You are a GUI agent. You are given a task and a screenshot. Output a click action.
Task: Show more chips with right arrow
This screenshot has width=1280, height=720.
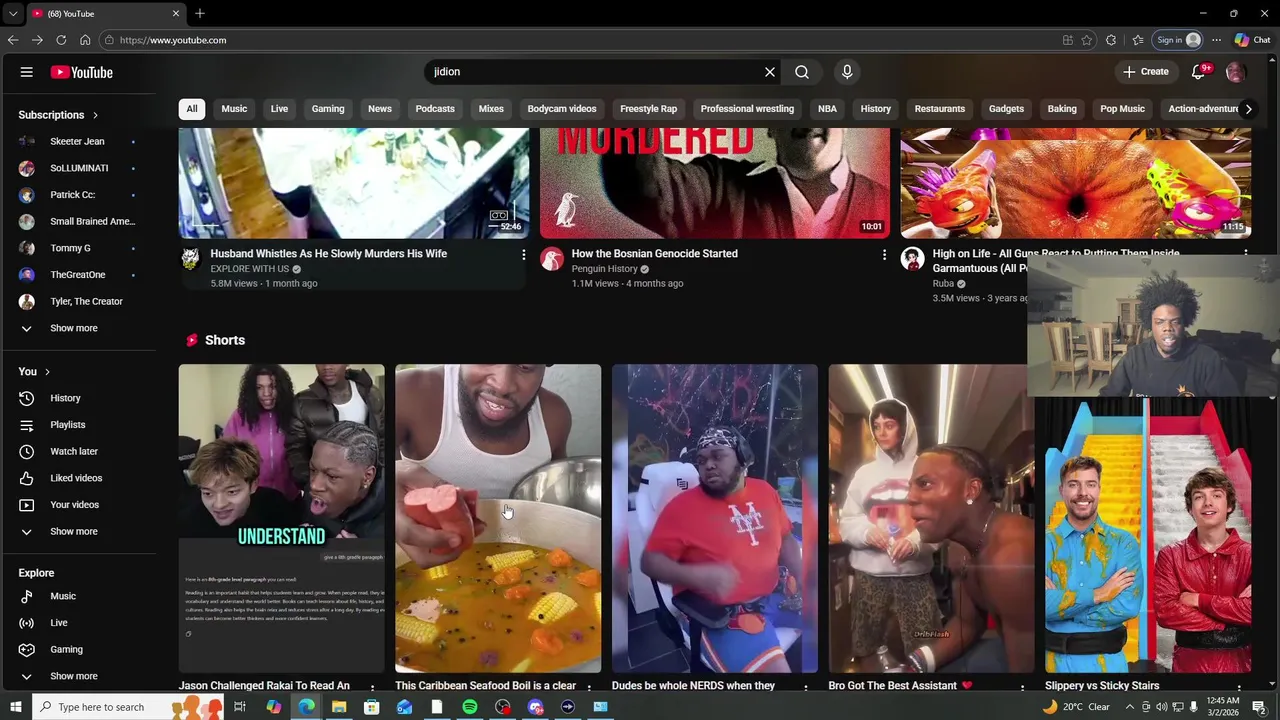pos(1248,109)
